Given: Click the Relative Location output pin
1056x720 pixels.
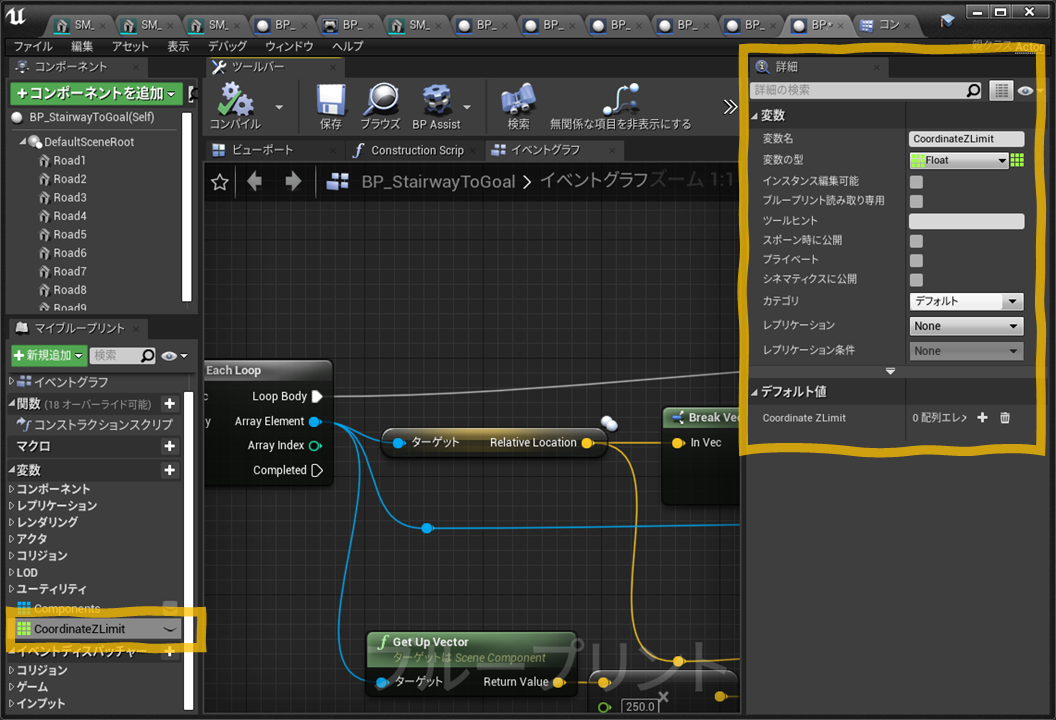Looking at the screenshot, I should (587, 443).
